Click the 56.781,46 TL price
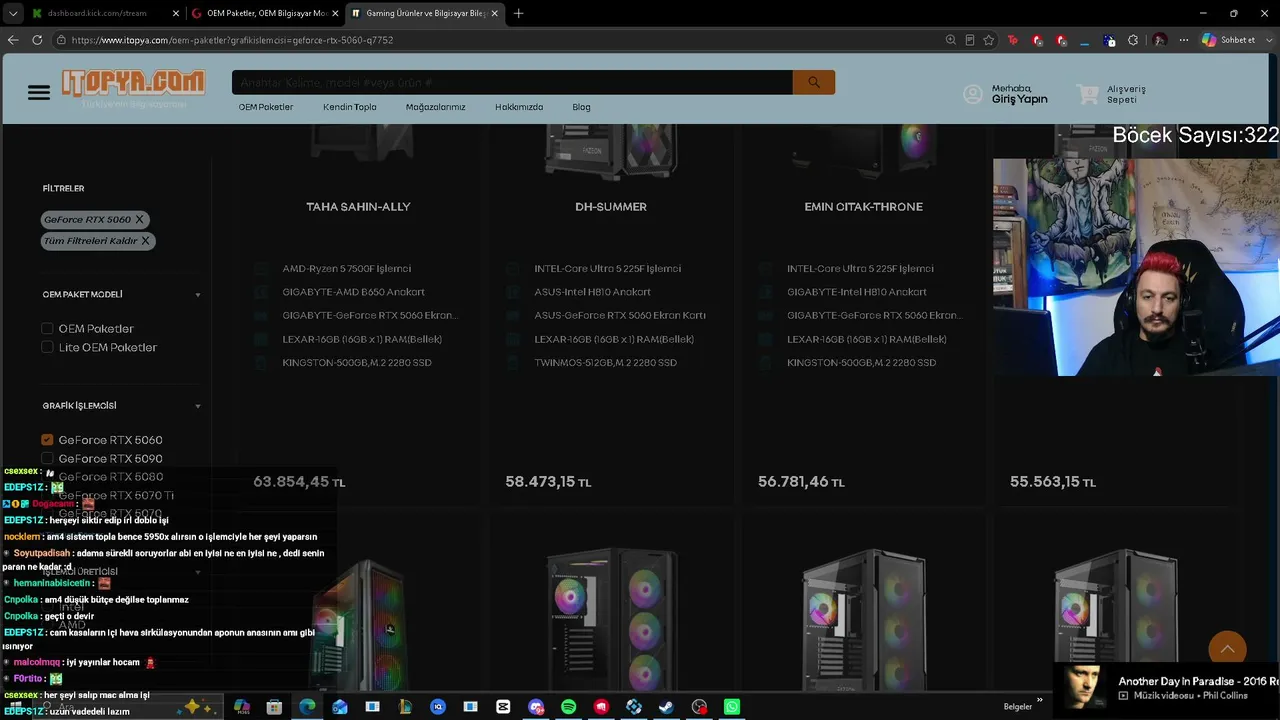The width and height of the screenshot is (1280, 720). [x=801, y=482]
